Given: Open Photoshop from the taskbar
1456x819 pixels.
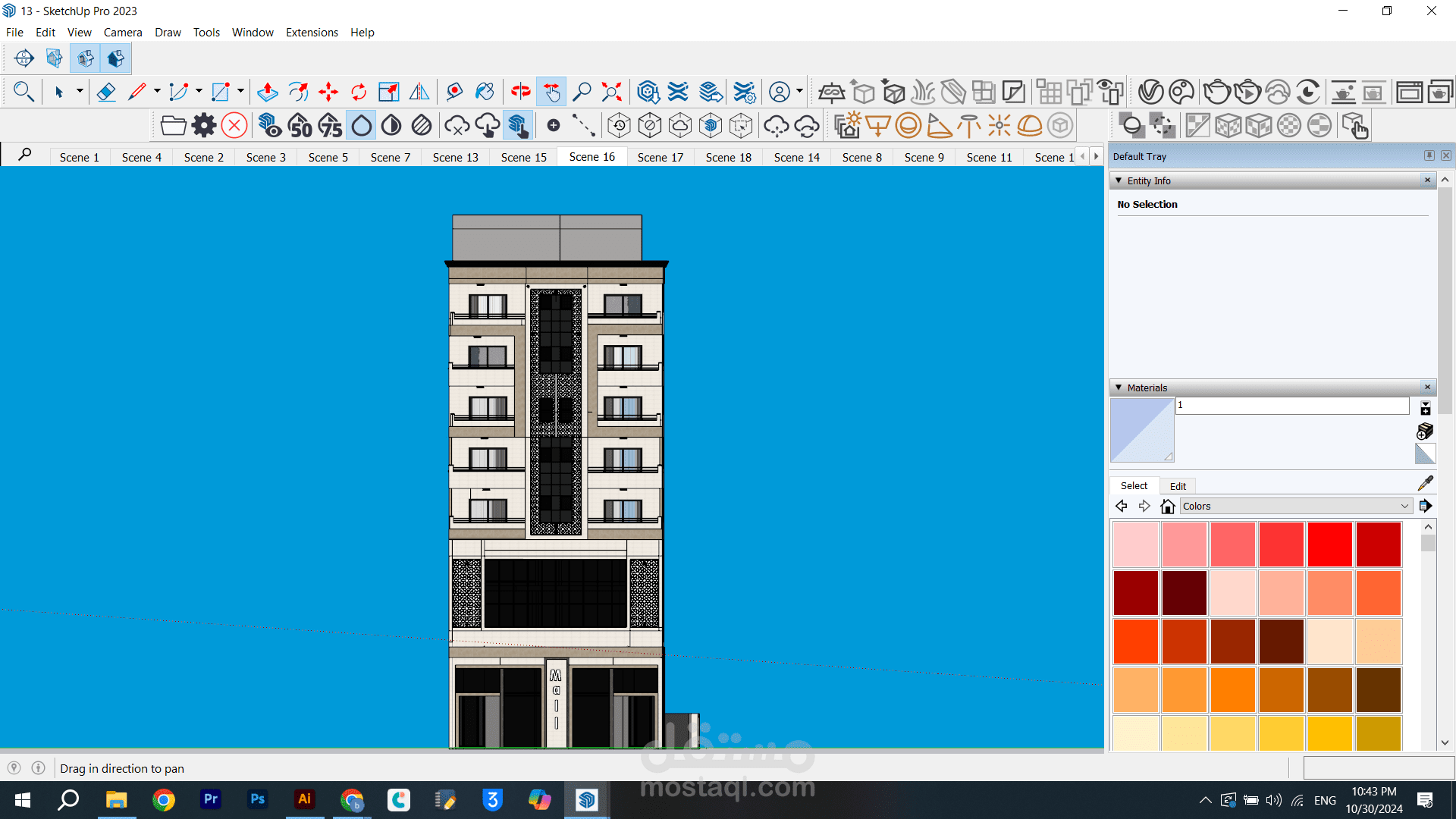Looking at the screenshot, I should pyautogui.click(x=257, y=799).
